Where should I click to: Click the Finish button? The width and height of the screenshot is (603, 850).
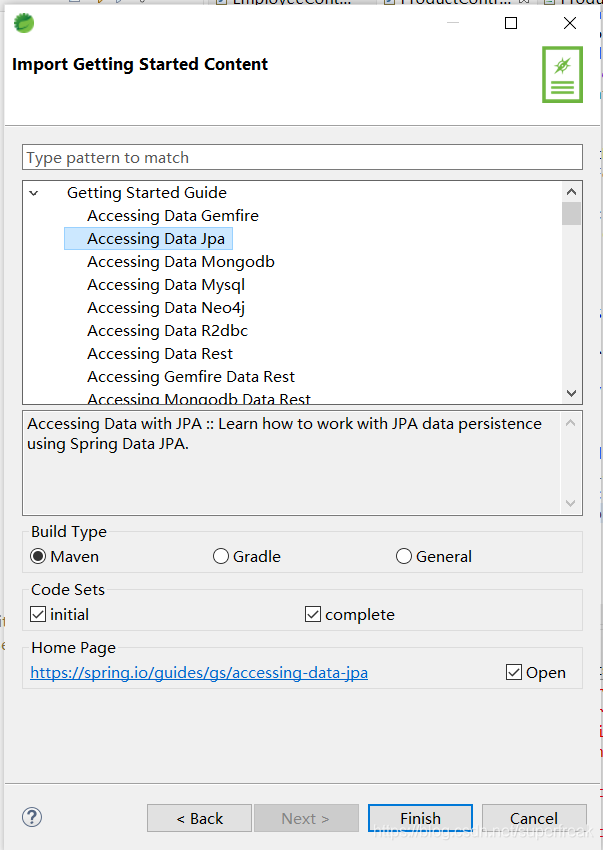point(420,818)
